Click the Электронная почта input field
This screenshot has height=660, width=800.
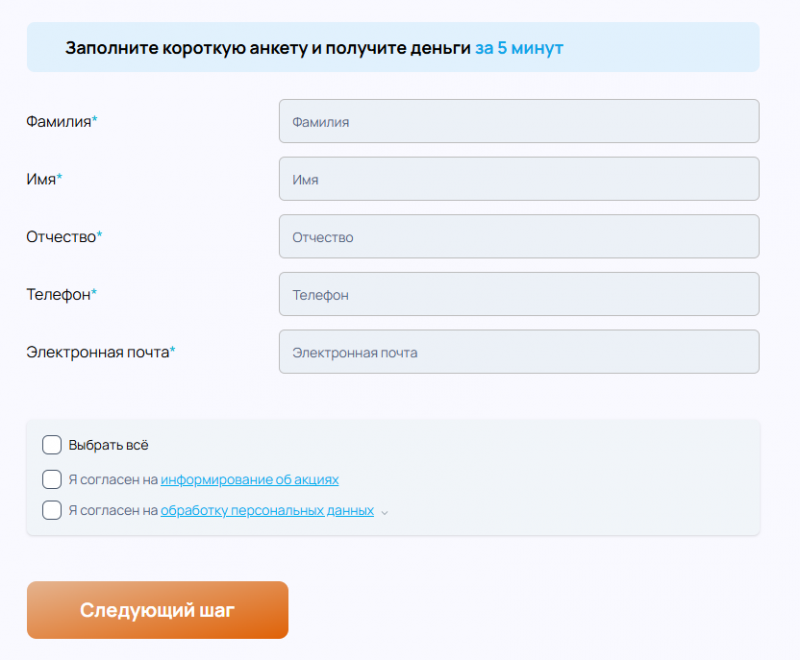[x=518, y=352]
